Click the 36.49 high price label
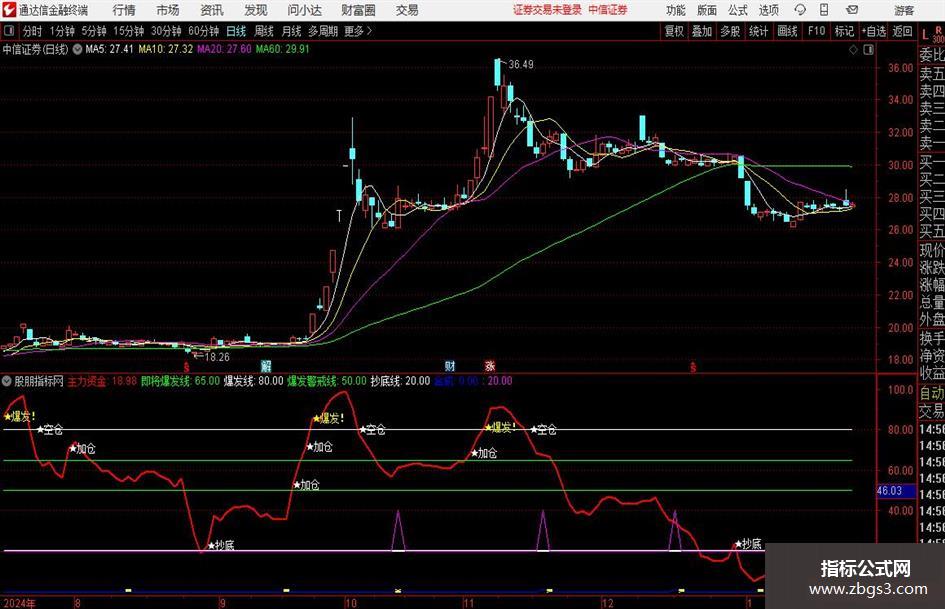Viewport: 945px width, 609px height. 521,64
